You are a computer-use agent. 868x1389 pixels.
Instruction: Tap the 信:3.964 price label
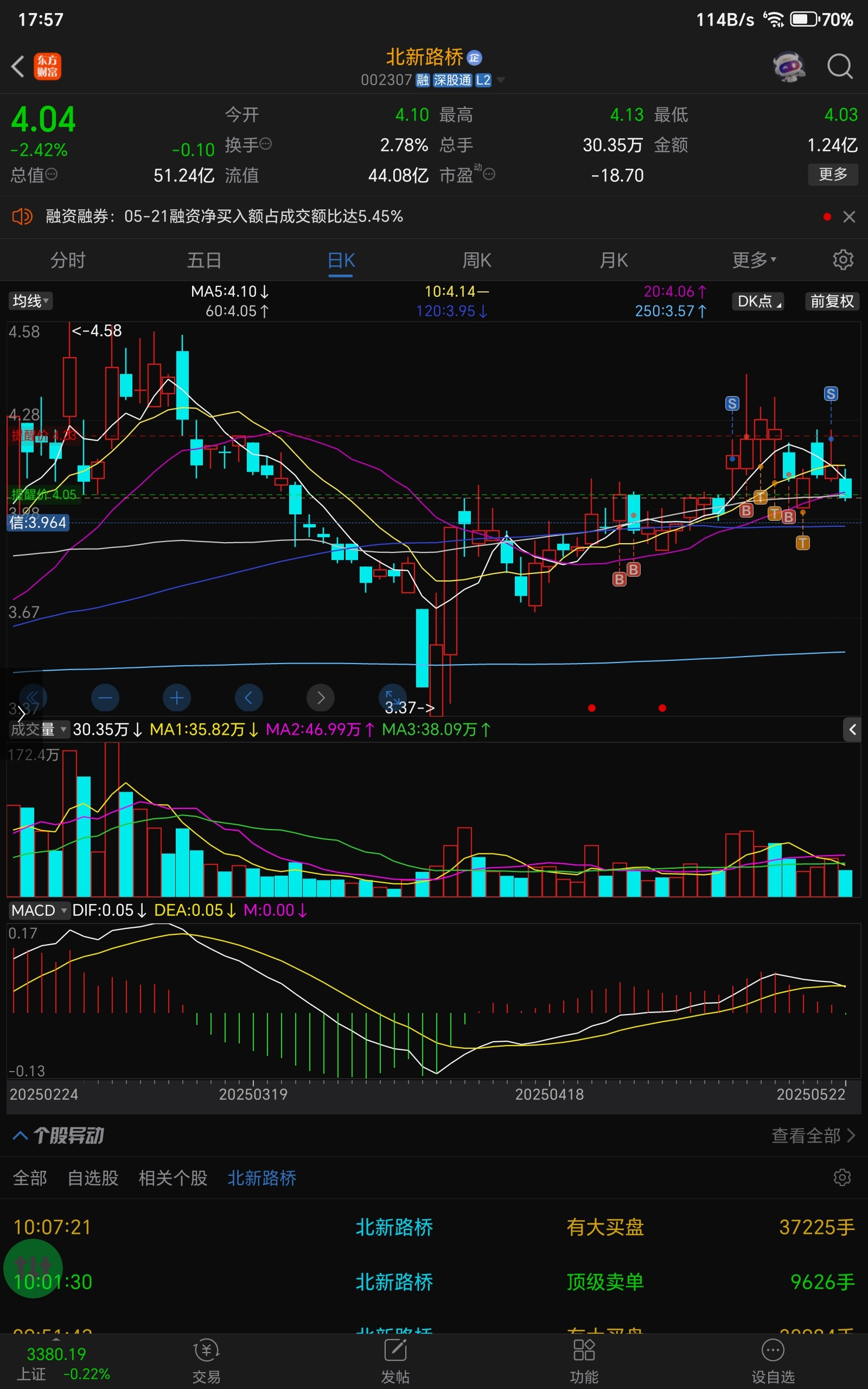pyautogui.click(x=39, y=523)
